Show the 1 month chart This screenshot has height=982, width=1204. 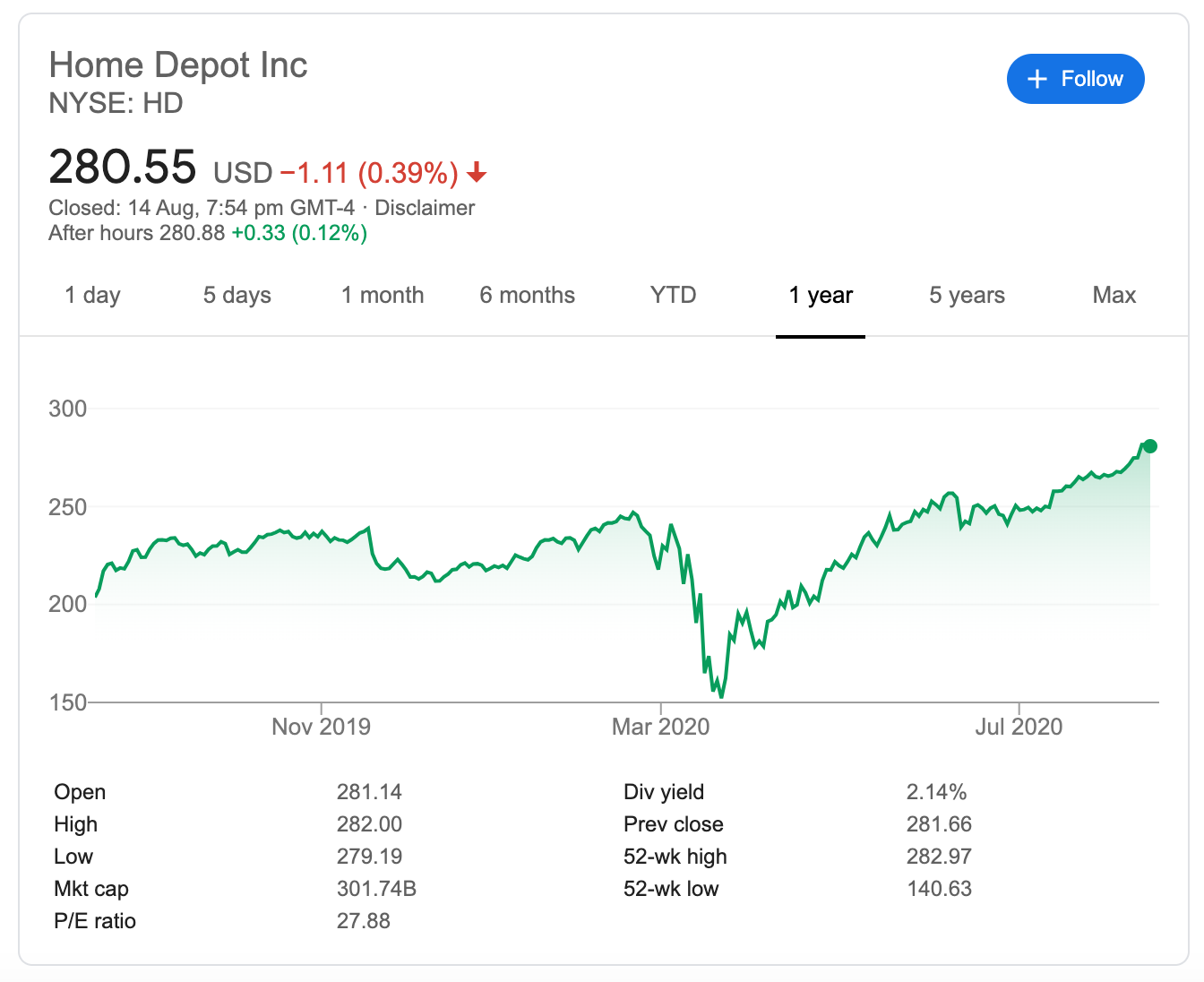(383, 296)
